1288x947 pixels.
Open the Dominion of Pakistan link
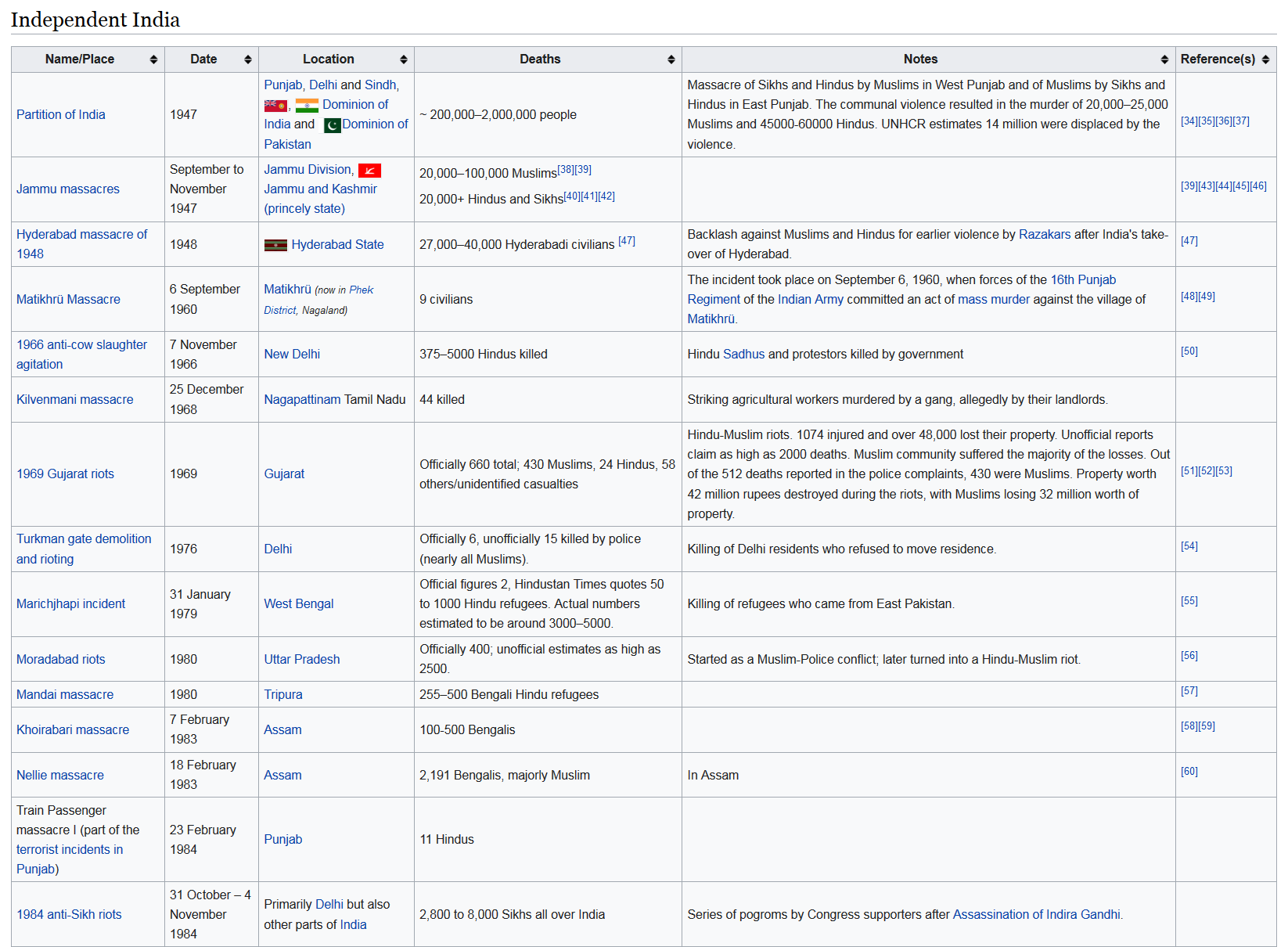pos(336,134)
